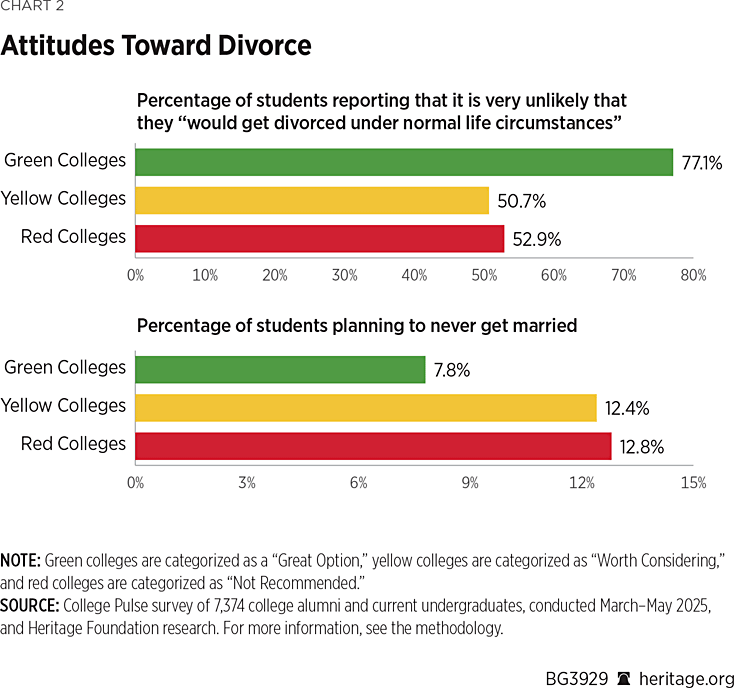Click the green 7.8% bar
734x688 pixels.
coord(280,369)
